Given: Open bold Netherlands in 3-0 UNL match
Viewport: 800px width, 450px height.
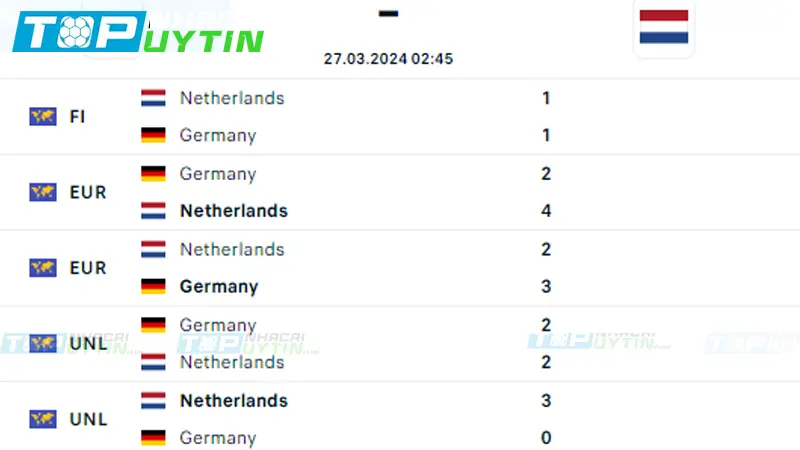Looking at the screenshot, I should (234, 401).
